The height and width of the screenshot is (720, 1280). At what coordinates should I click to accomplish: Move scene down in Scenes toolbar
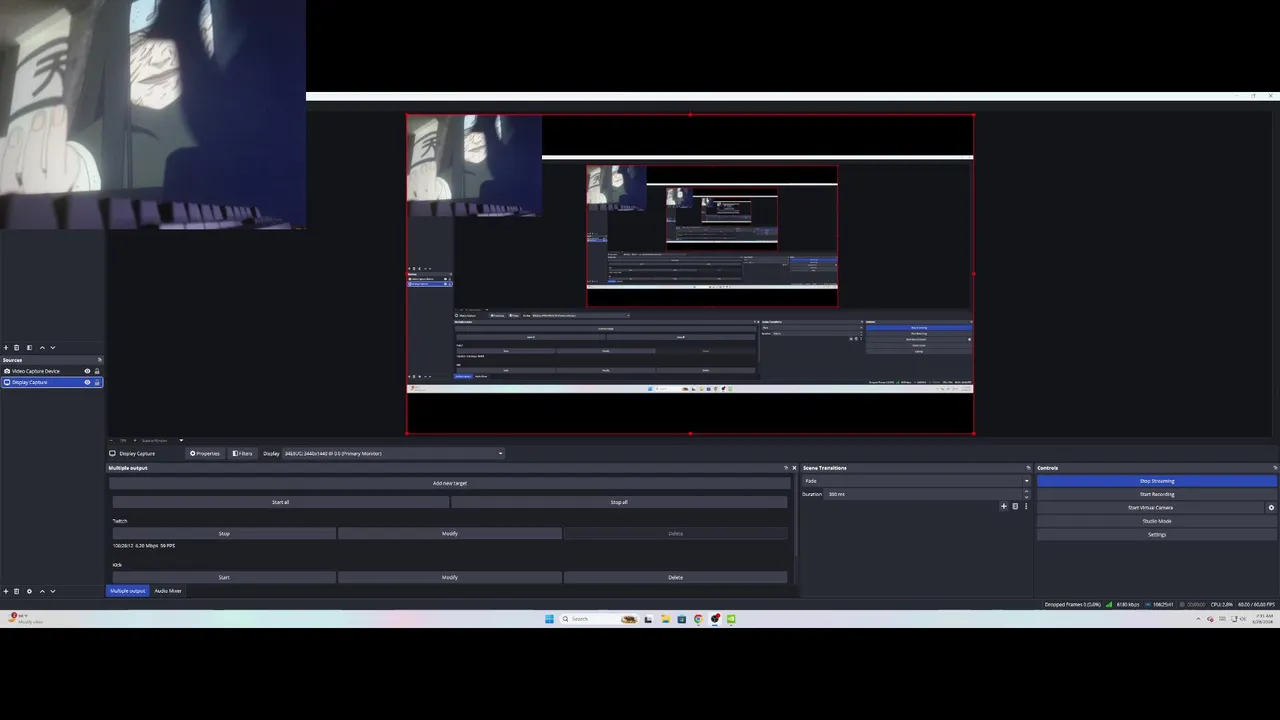[53, 348]
